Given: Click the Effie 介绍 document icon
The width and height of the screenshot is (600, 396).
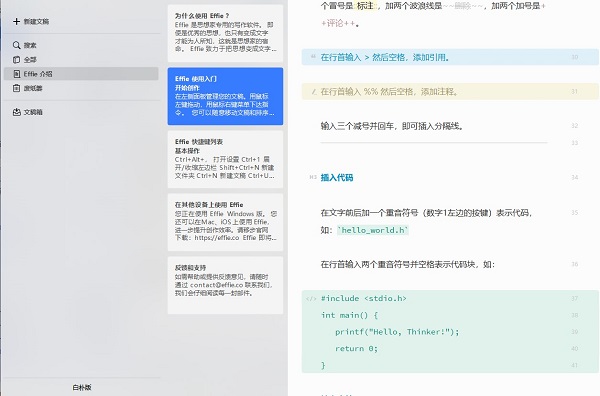Looking at the screenshot, I should [16, 74].
